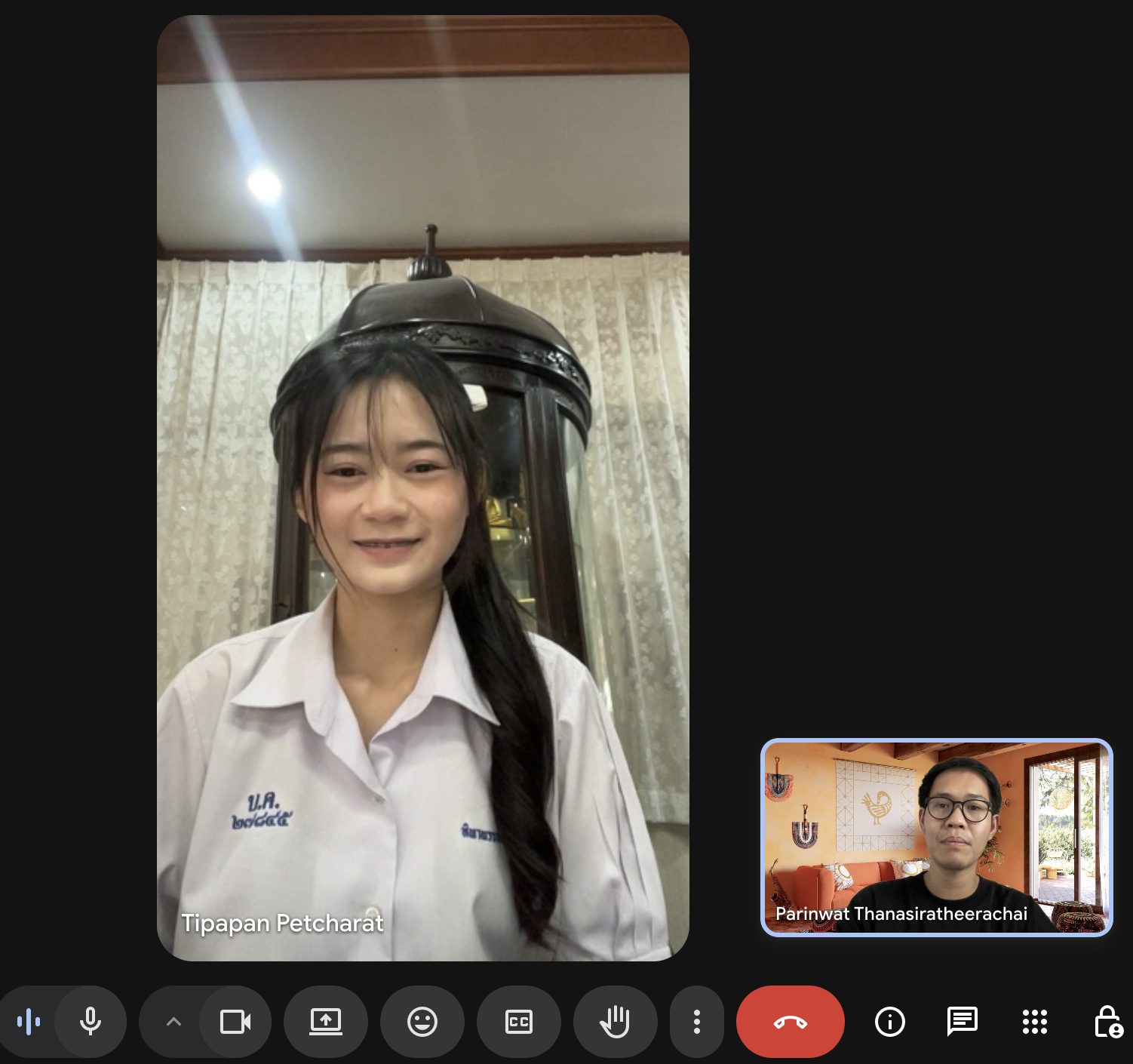Start presenting your screen
The height and width of the screenshot is (1064, 1133).
click(x=326, y=1022)
